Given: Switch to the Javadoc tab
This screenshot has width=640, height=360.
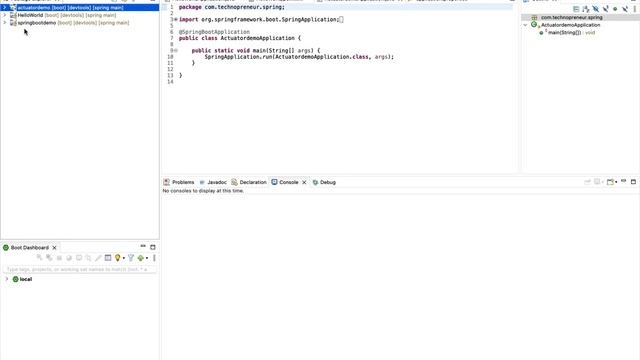Looking at the screenshot, I should click(x=213, y=182).
